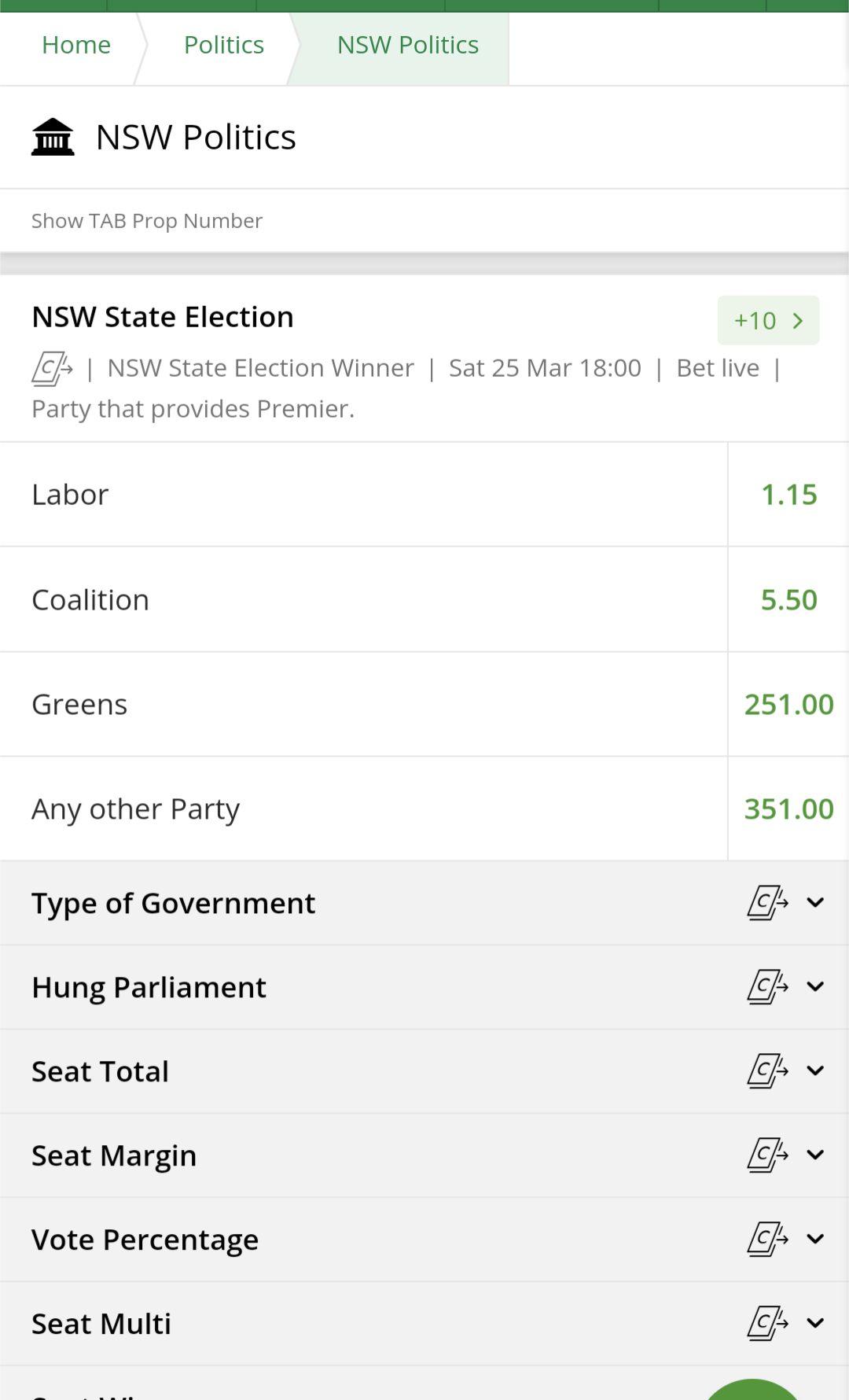Open NSW State Election event title
The height and width of the screenshot is (1400, 849).
163,318
